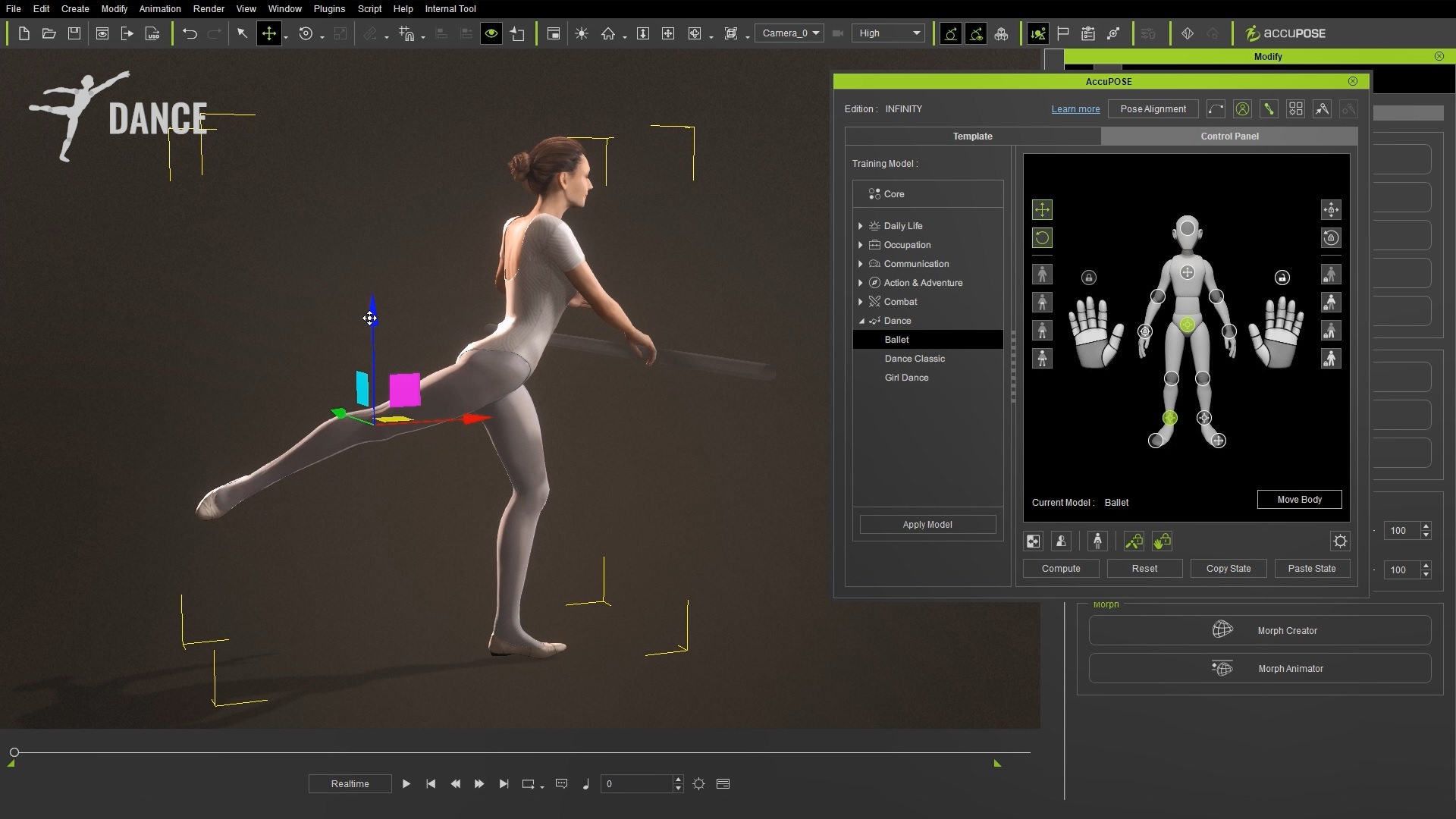This screenshot has height=819, width=1456.
Task: Click the Home view icon
Action: tap(608, 33)
